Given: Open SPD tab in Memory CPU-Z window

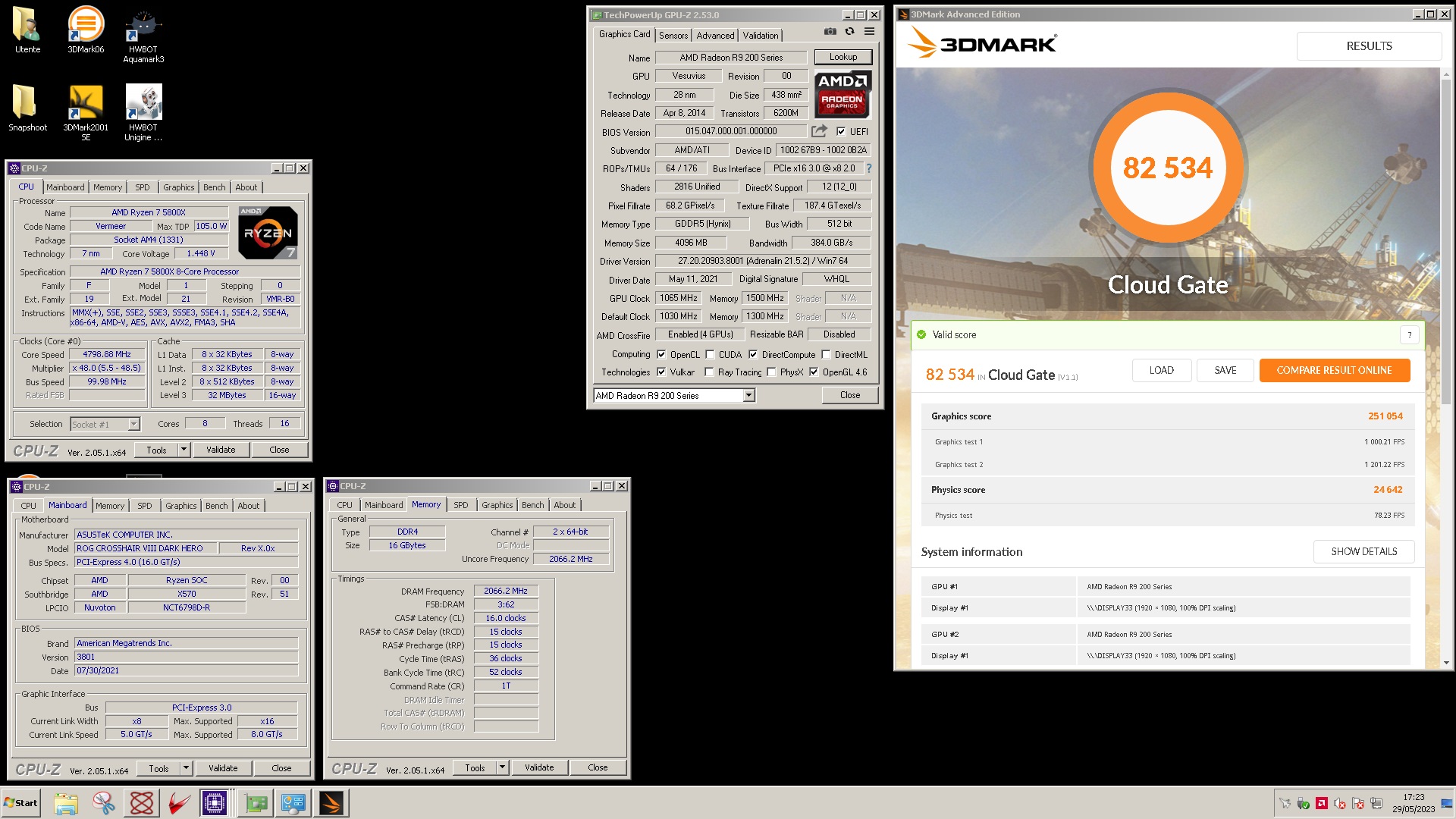Looking at the screenshot, I should pyautogui.click(x=460, y=505).
